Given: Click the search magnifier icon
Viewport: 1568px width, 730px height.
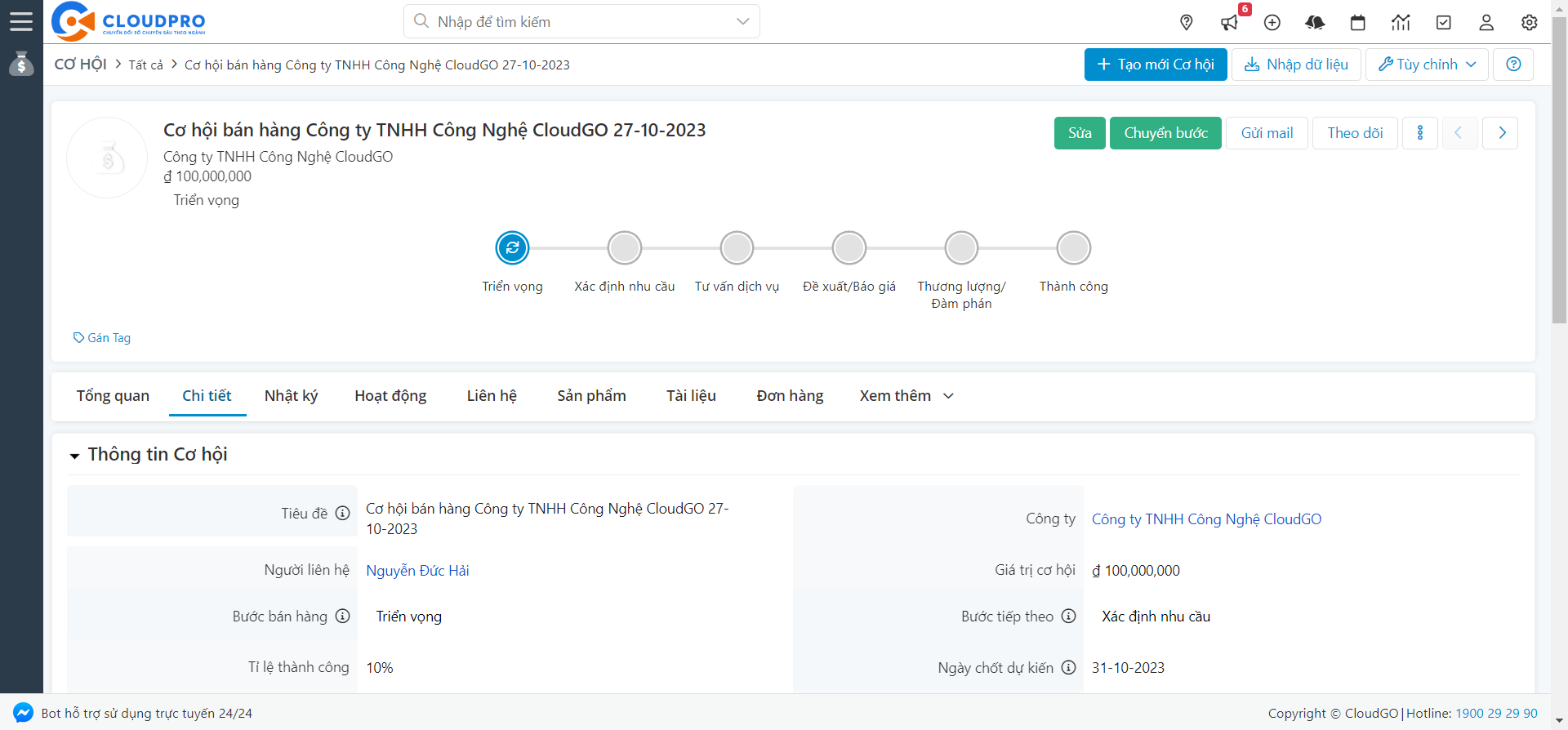Looking at the screenshot, I should pyautogui.click(x=421, y=21).
